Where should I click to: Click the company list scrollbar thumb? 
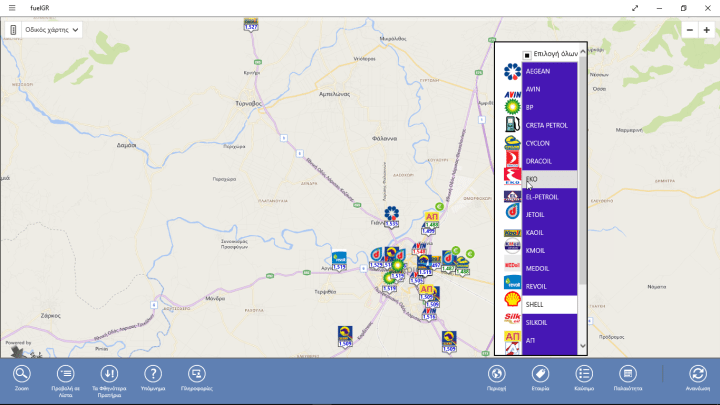(583, 170)
